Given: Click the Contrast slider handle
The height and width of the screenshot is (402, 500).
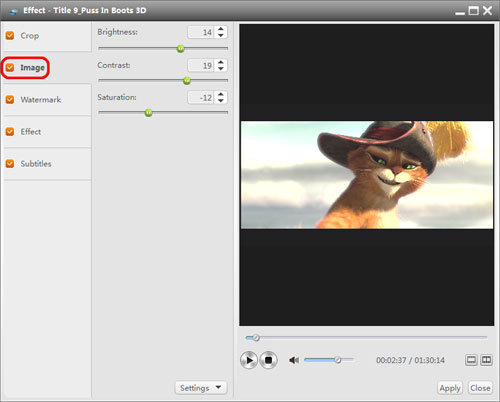Looking at the screenshot, I should [x=187, y=81].
